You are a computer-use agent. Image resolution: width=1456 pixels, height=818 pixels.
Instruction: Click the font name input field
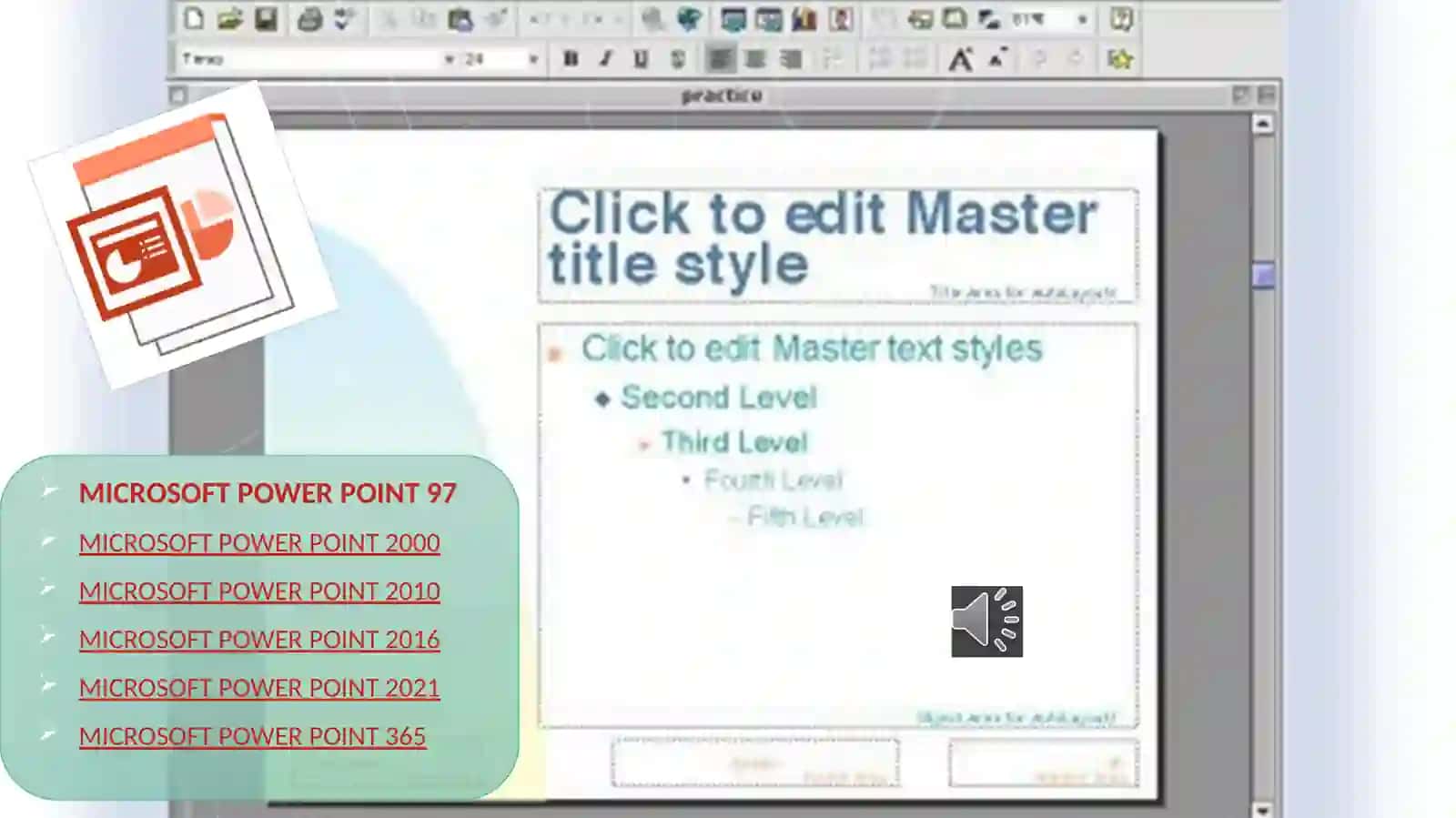[310, 59]
